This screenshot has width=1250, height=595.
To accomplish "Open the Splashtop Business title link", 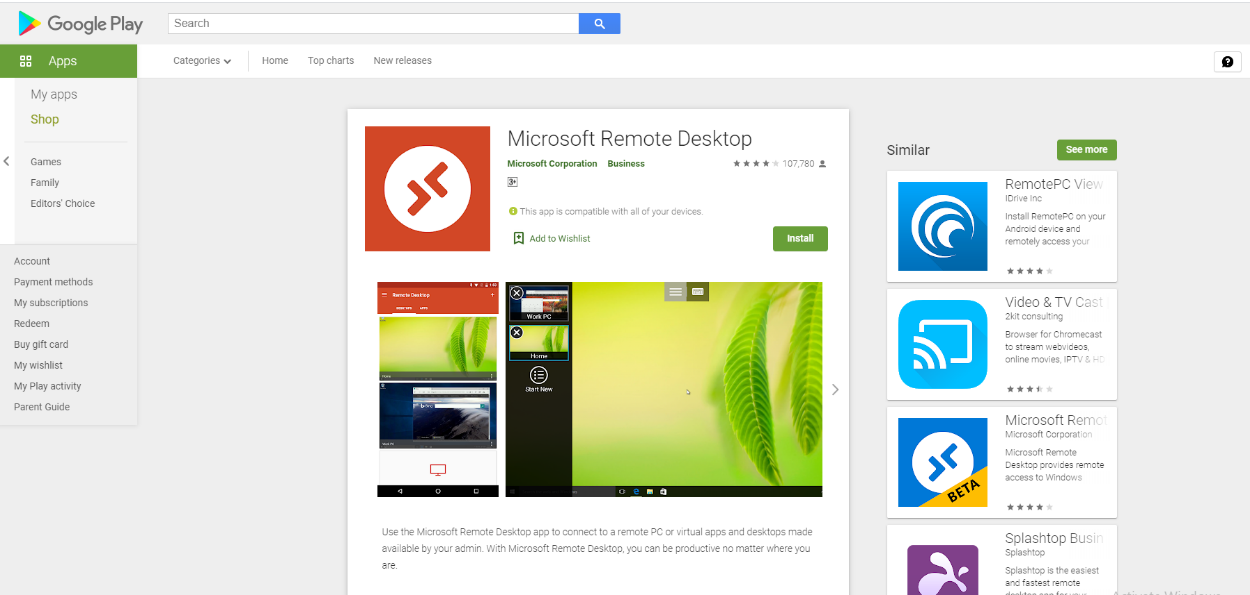I will point(1054,539).
